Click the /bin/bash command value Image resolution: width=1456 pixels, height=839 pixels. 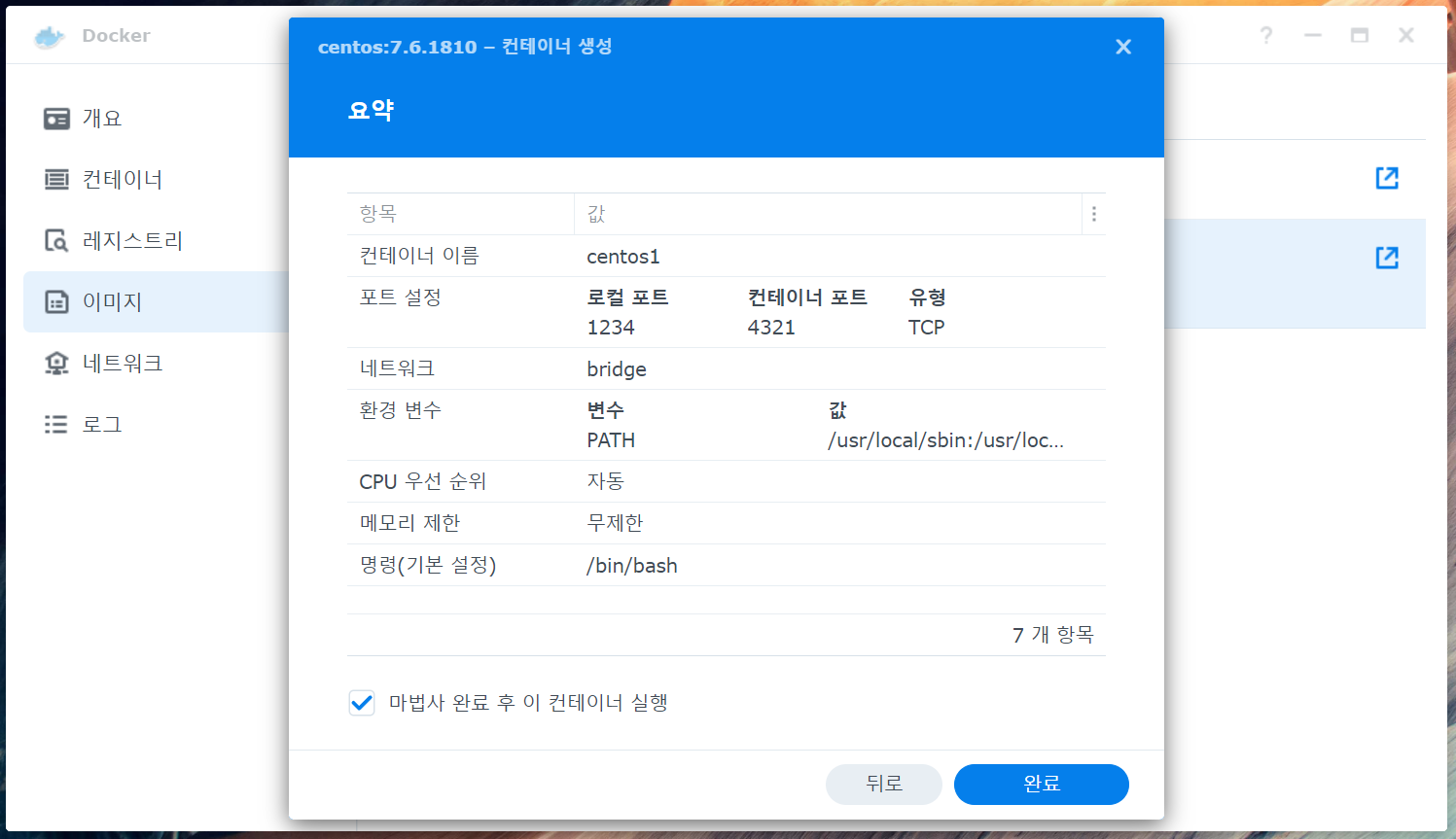click(632, 566)
